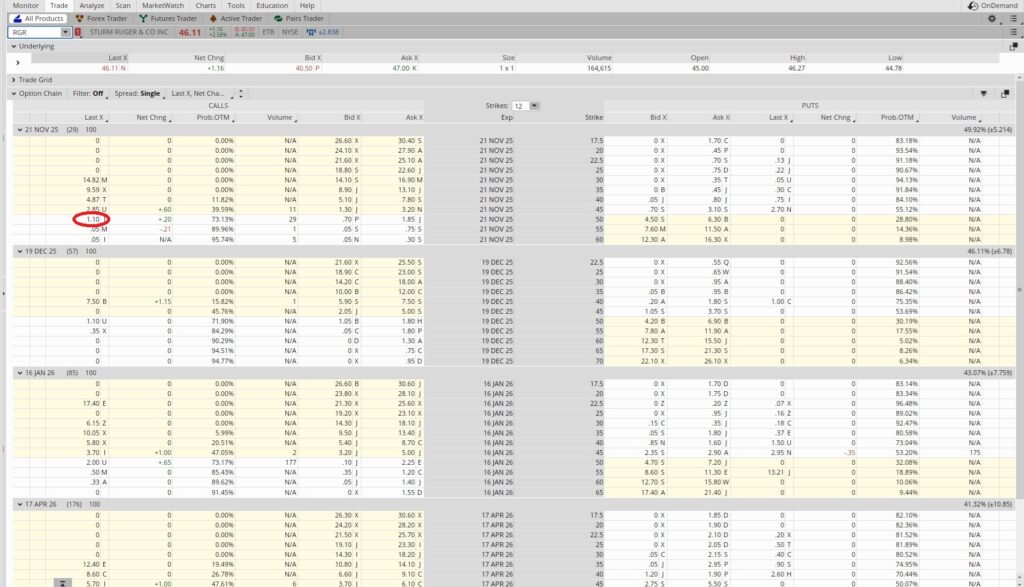This screenshot has height=587, width=1024.
Task: Expand the Trade Grid section
Action: click(x=14, y=79)
